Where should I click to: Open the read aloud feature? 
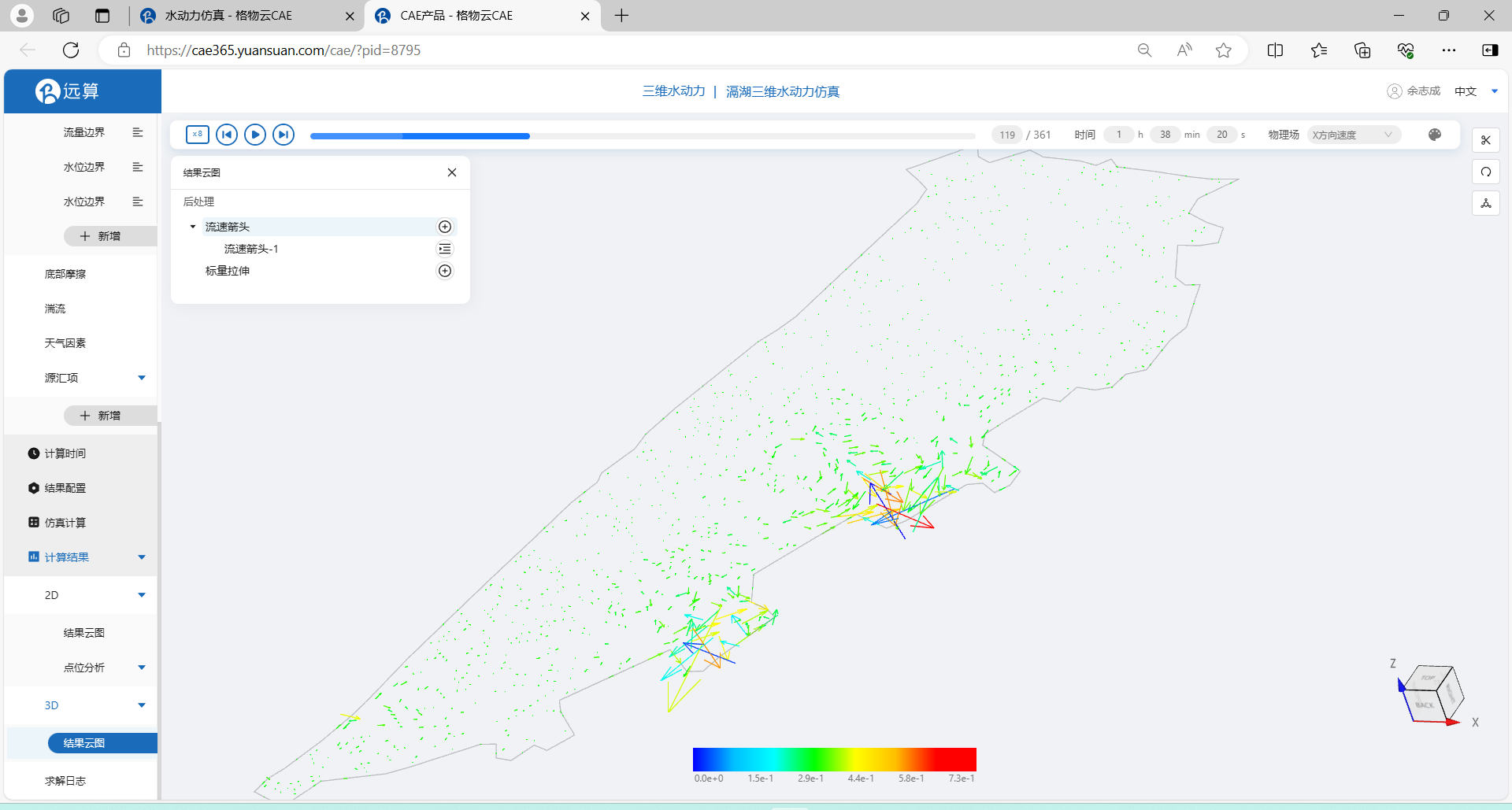[1184, 50]
